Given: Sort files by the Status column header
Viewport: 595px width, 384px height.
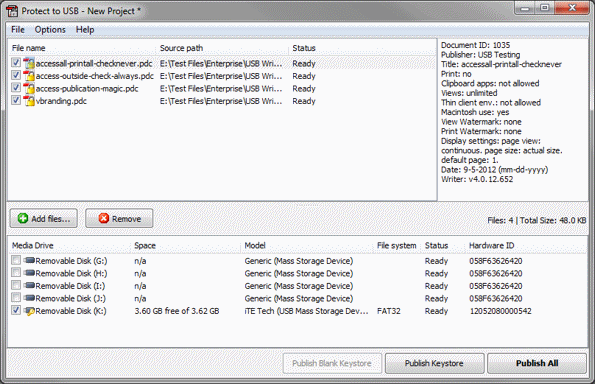Looking at the screenshot, I should pyautogui.click(x=304, y=48).
